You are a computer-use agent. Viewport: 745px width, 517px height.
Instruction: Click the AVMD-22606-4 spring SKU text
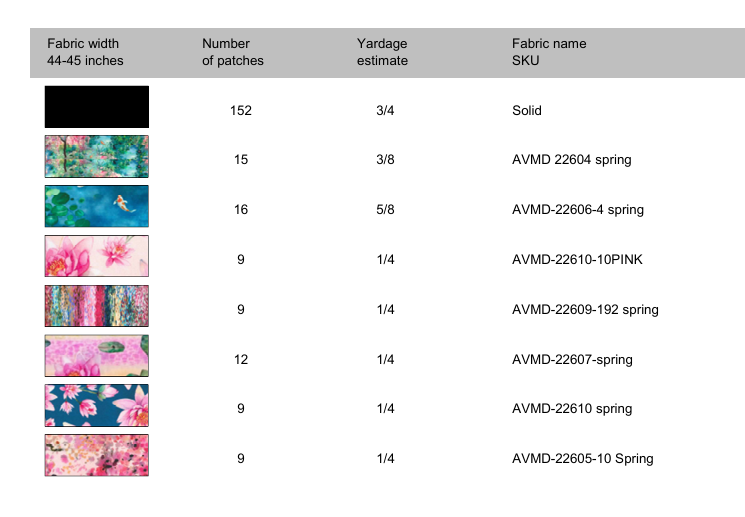577,210
